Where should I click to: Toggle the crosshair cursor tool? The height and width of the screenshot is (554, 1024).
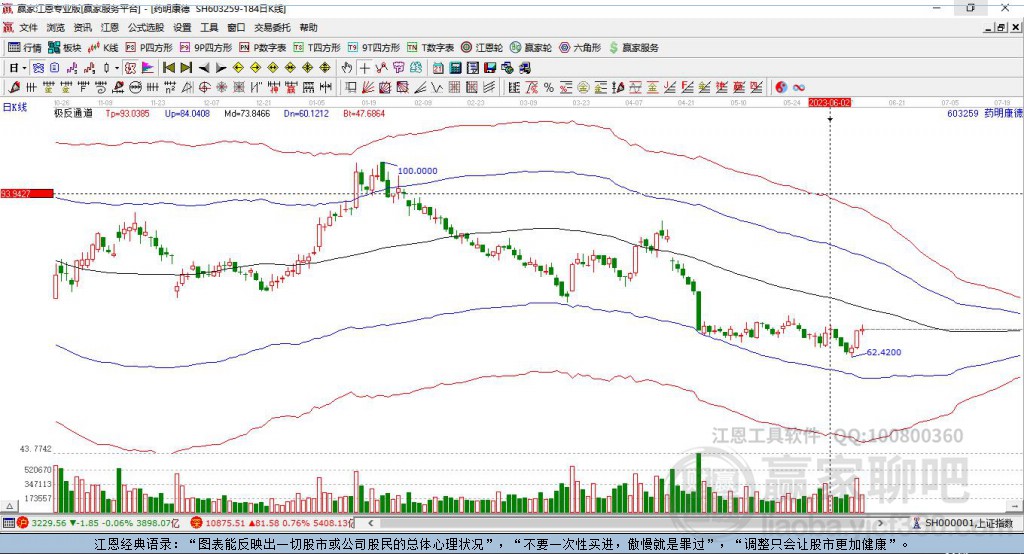[364, 68]
